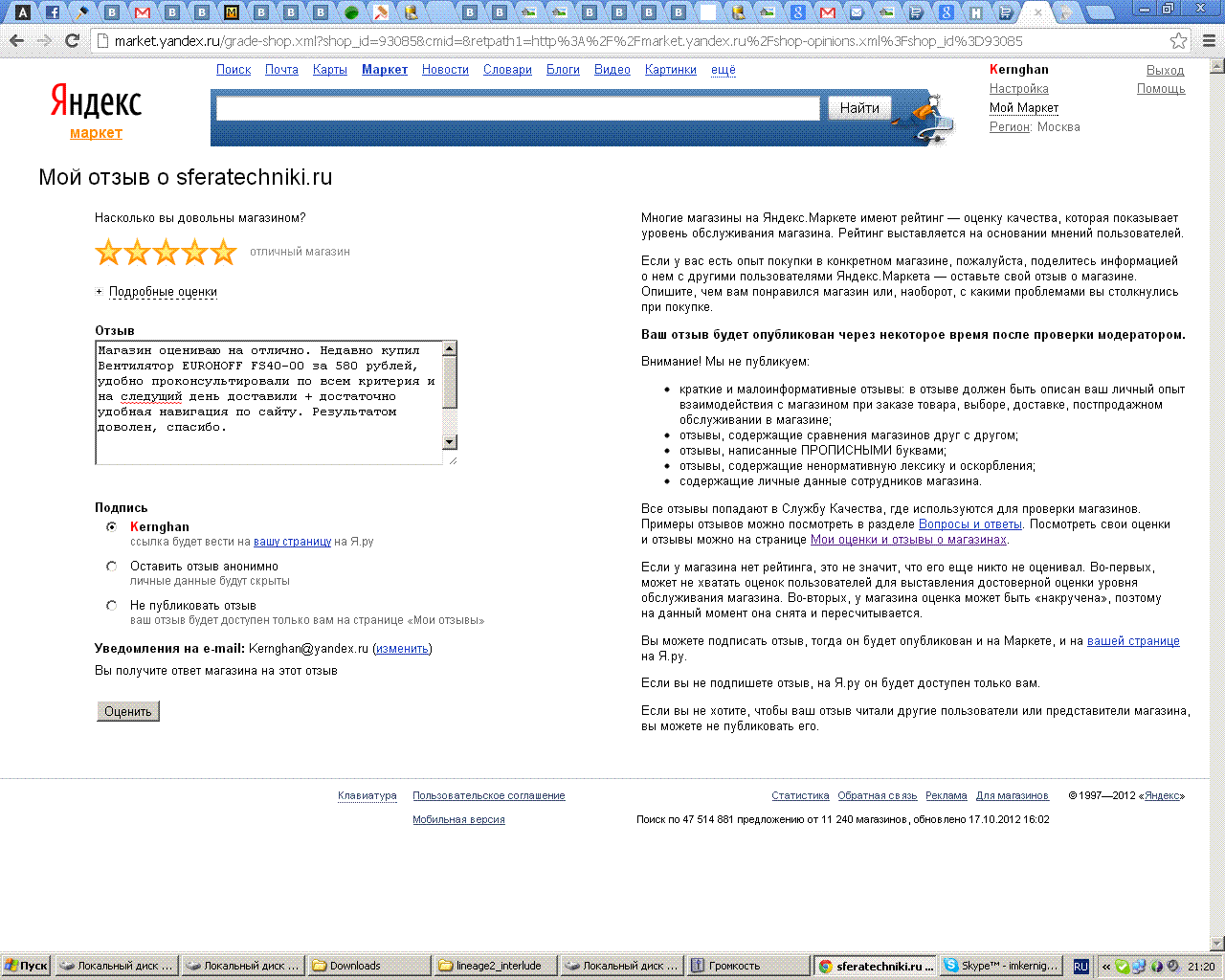Open 'Вопросы и ответы' link
Viewport: 1225px width, 980px height.
(x=970, y=524)
